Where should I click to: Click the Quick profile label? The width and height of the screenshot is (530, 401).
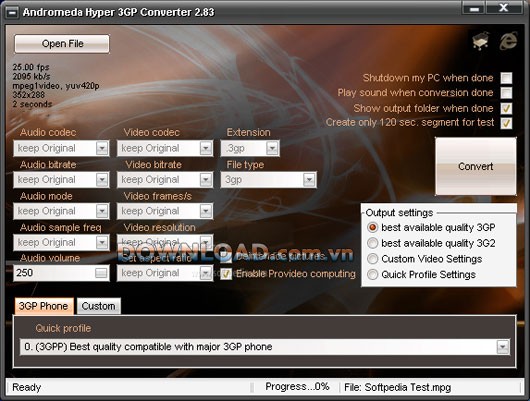[63, 328]
